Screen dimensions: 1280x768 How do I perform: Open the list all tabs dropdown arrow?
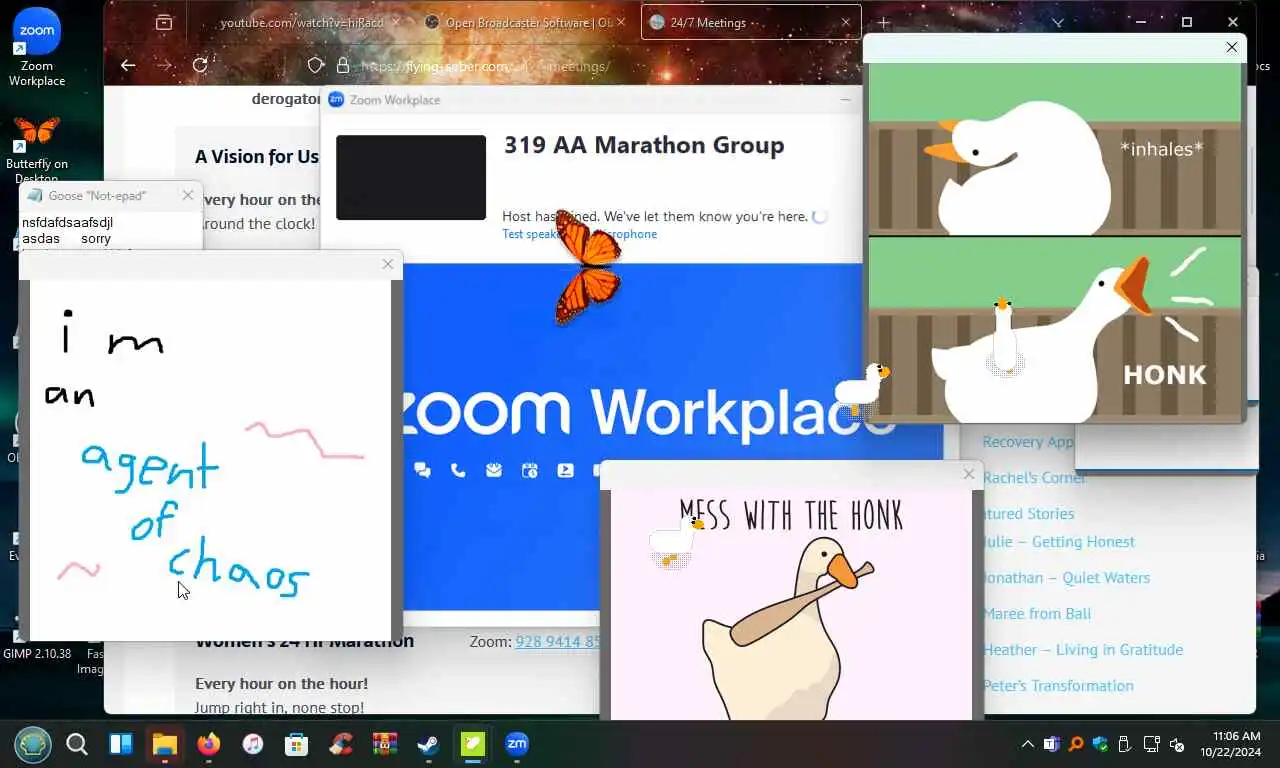click(1058, 22)
